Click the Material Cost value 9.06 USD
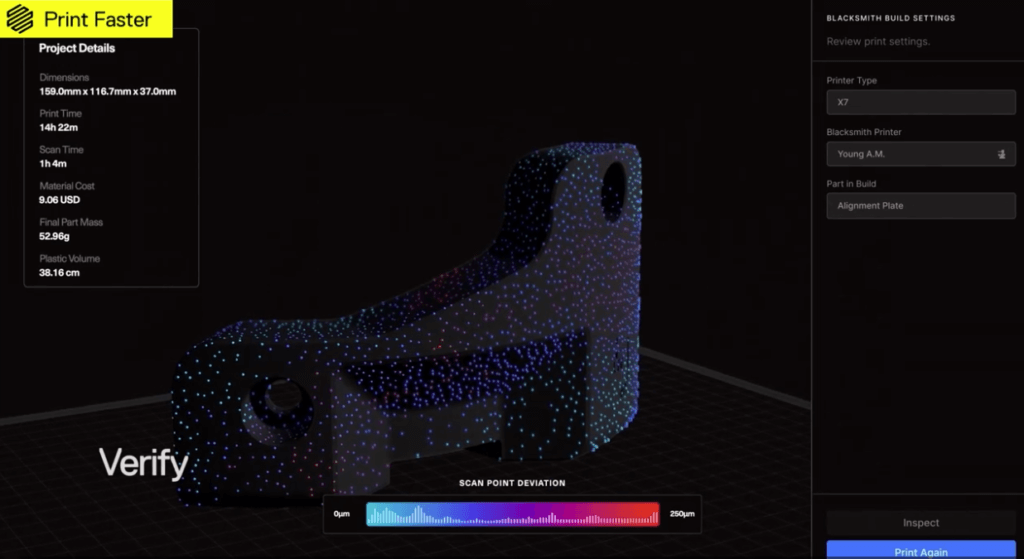 59,200
